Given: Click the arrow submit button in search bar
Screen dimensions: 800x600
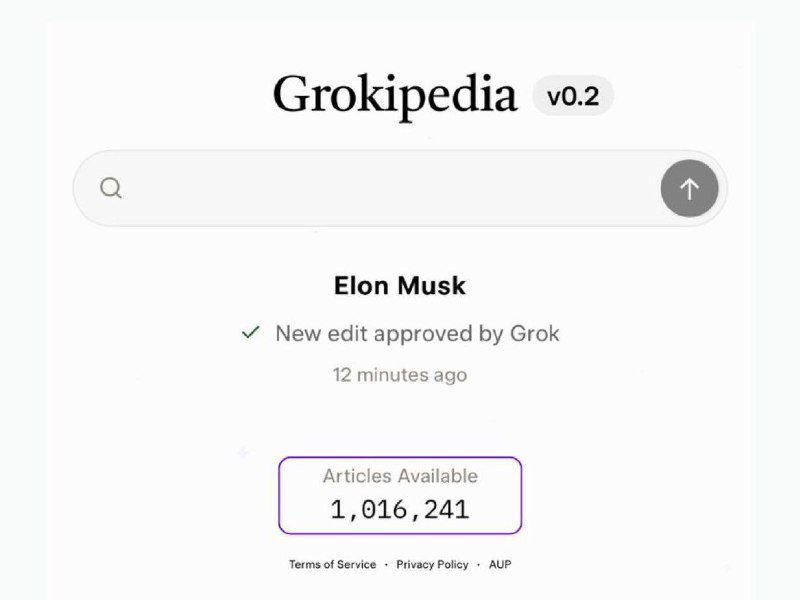Looking at the screenshot, I should 690,188.
